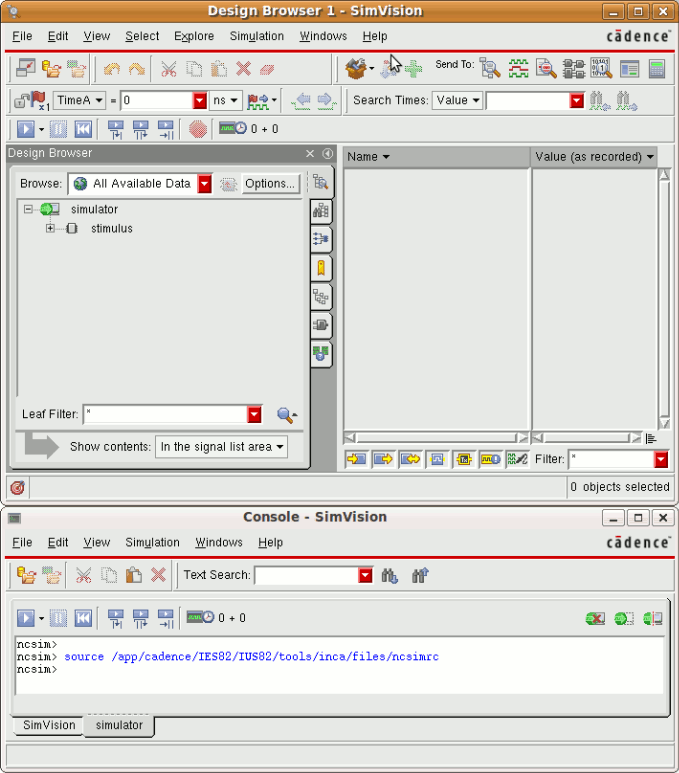Send selection to Schematic Tracer
679x773 pixels.
pyautogui.click(x=574, y=69)
